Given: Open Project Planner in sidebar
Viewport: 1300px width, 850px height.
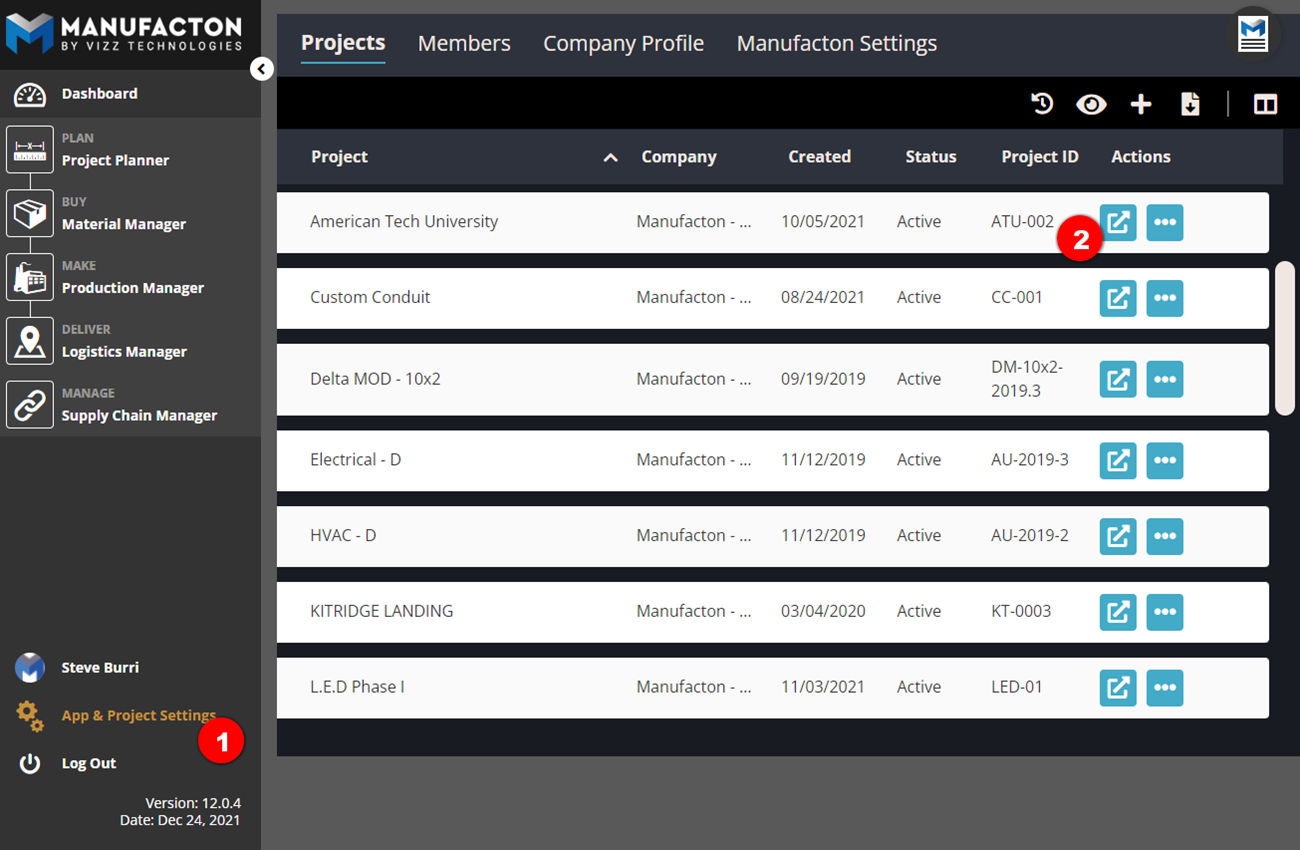Looking at the screenshot, I should [x=115, y=160].
